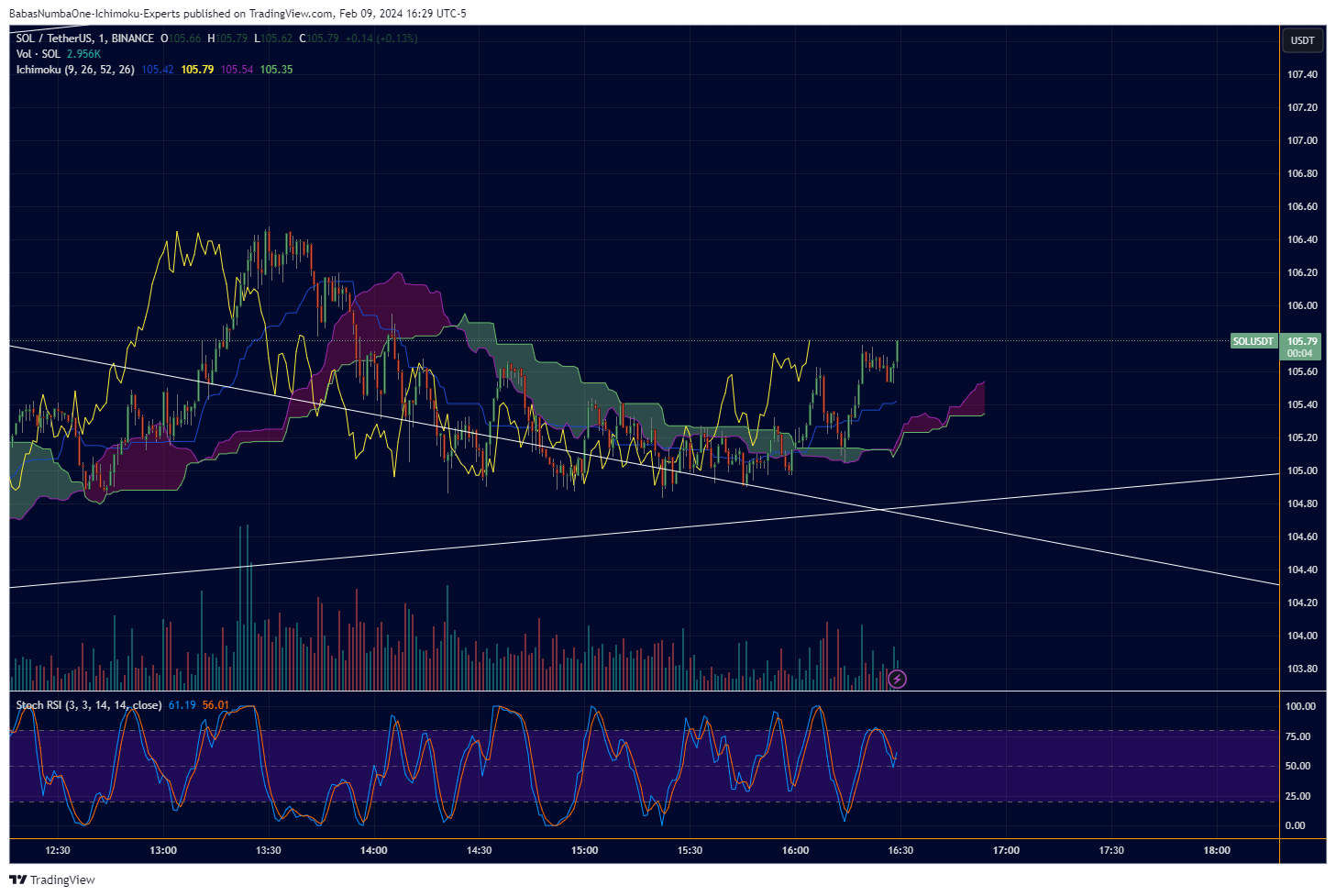Viewport: 1336px width, 896px height.
Task: Click the 17:30 time axis label
Action: [x=1111, y=850]
